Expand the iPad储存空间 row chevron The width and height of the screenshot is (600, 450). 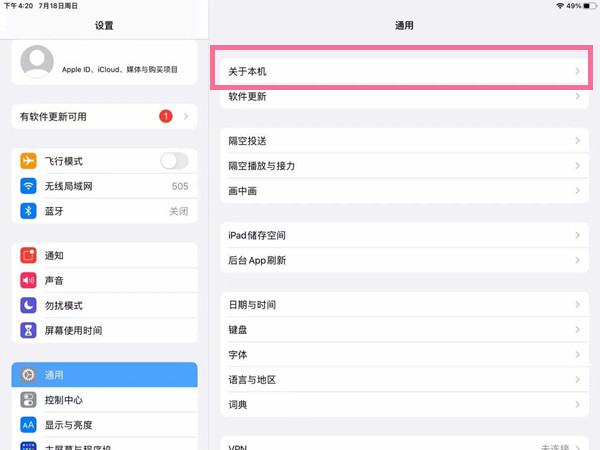click(578, 235)
